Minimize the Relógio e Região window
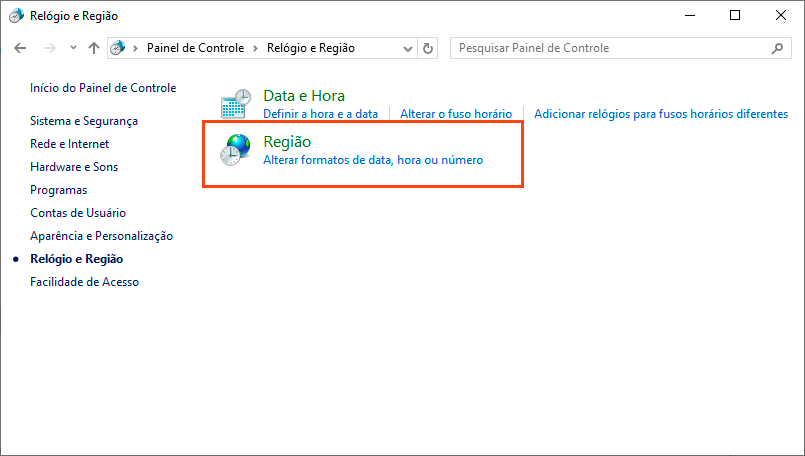The width and height of the screenshot is (805, 456). (690, 15)
